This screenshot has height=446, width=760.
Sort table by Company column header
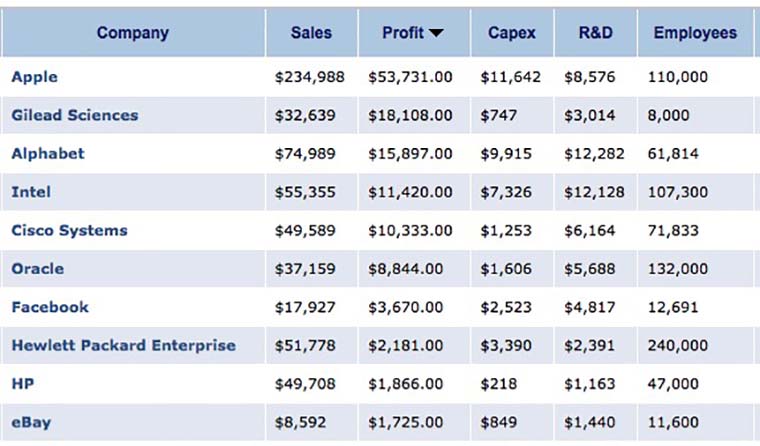click(132, 33)
